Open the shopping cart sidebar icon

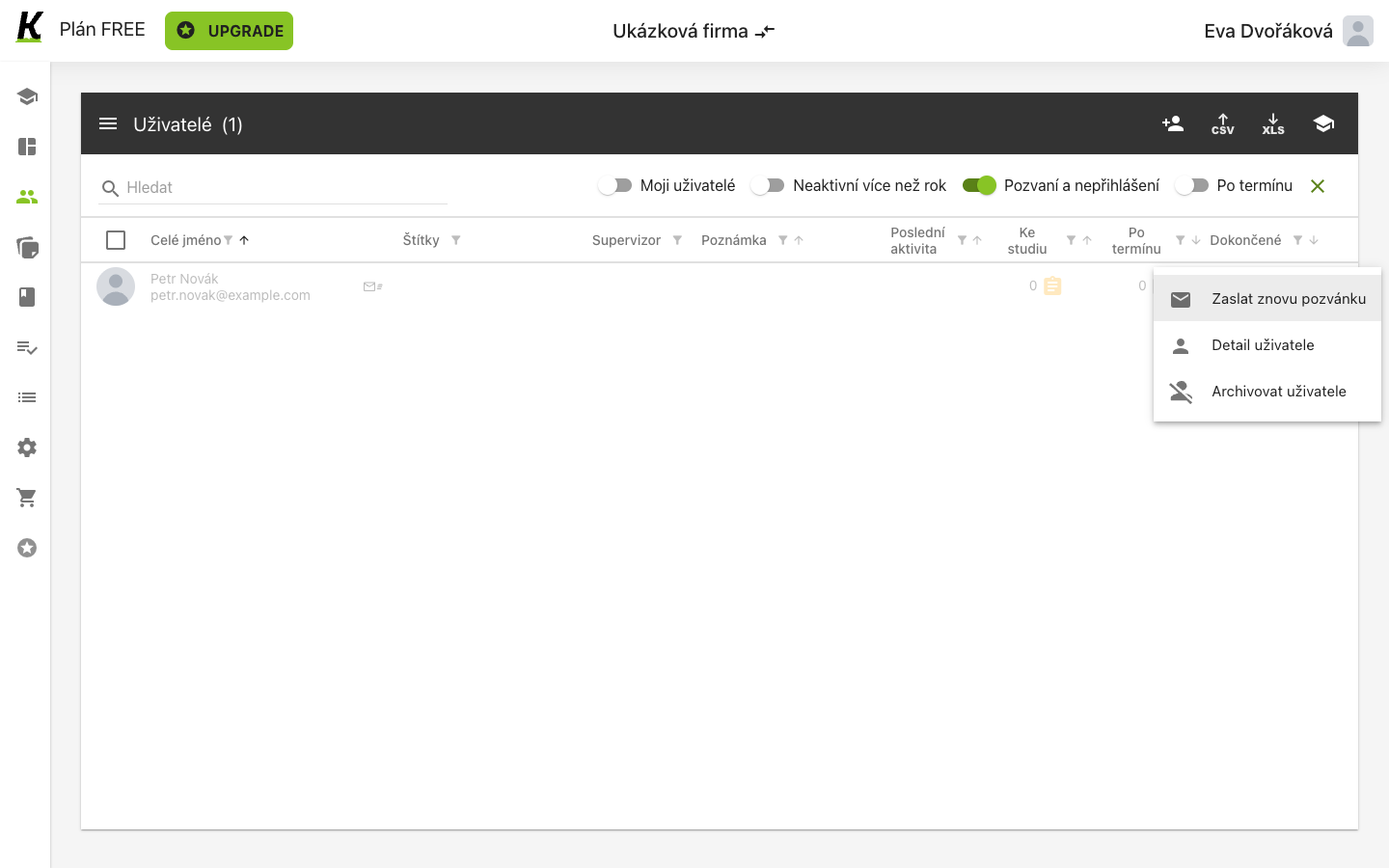(x=27, y=498)
